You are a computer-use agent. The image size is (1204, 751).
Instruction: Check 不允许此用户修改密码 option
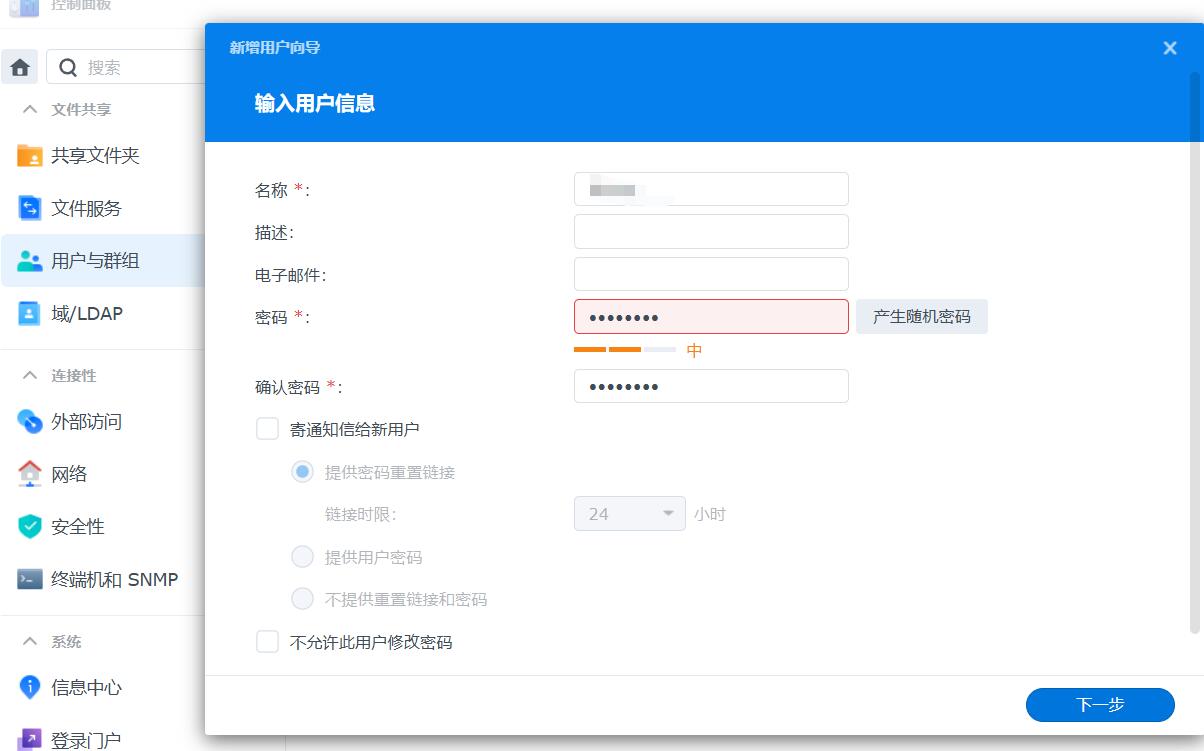tap(267, 642)
